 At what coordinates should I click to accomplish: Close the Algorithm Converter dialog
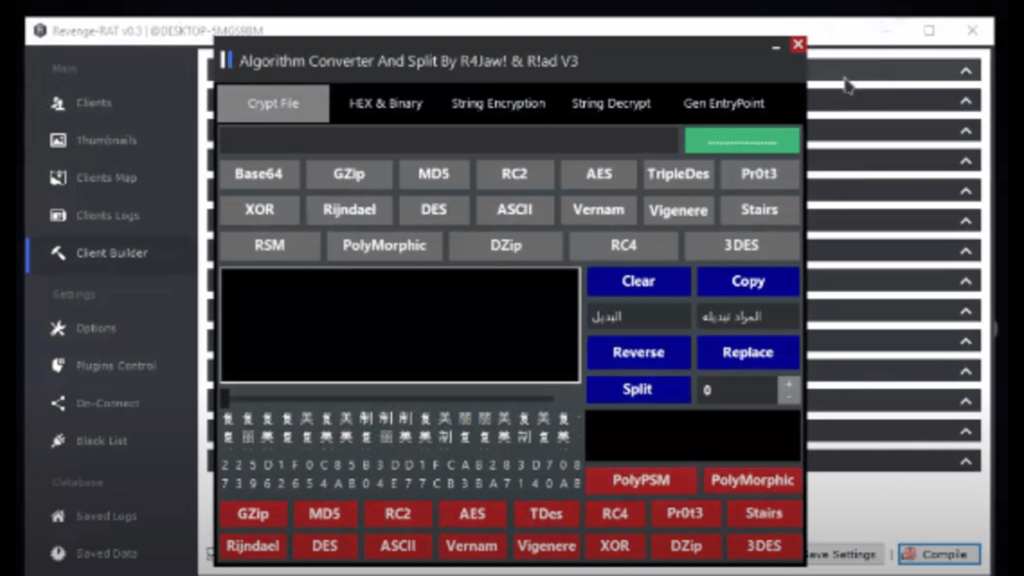click(798, 44)
